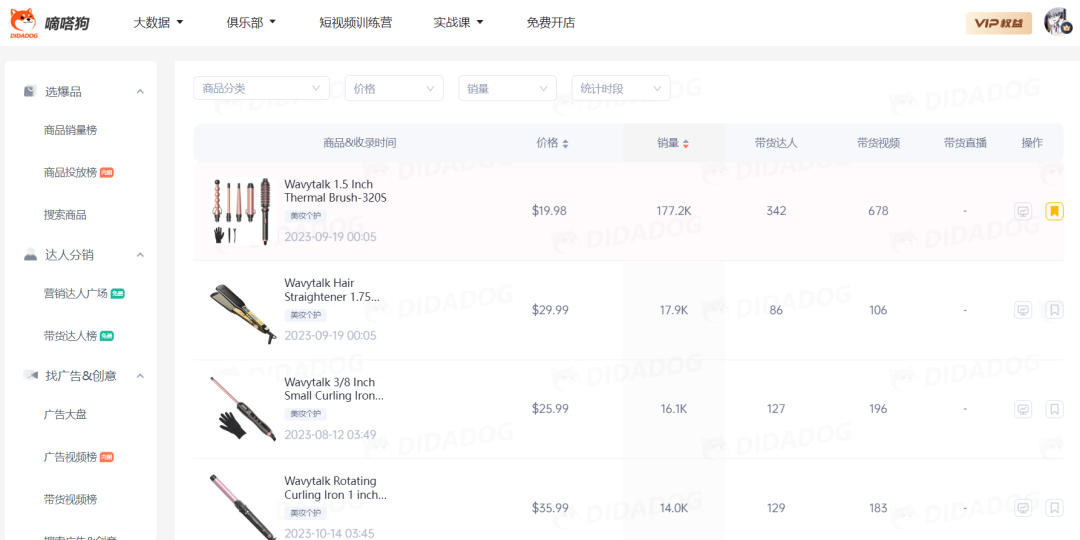Image resolution: width=1080 pixels, height=540 pixels.
Task: Click the DIDADOG logo icon
Action: point(23,22)
